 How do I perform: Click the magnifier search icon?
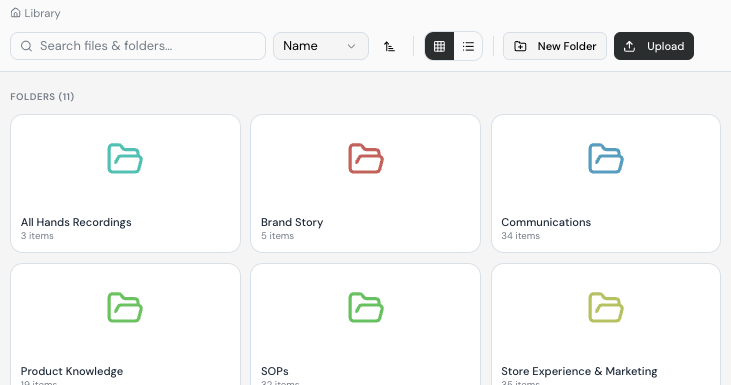point(27,46)
